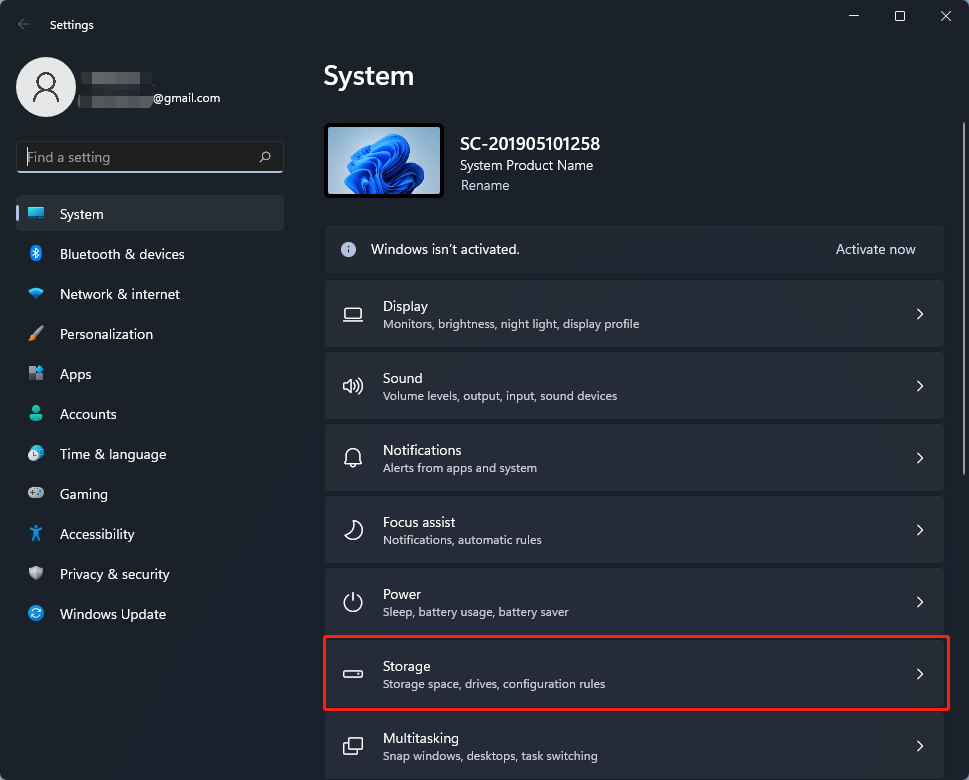Click the Accessibility icon in sidebar
Image resolution: width=969 pixels, height=780 pixels.
tap(35, 534)
